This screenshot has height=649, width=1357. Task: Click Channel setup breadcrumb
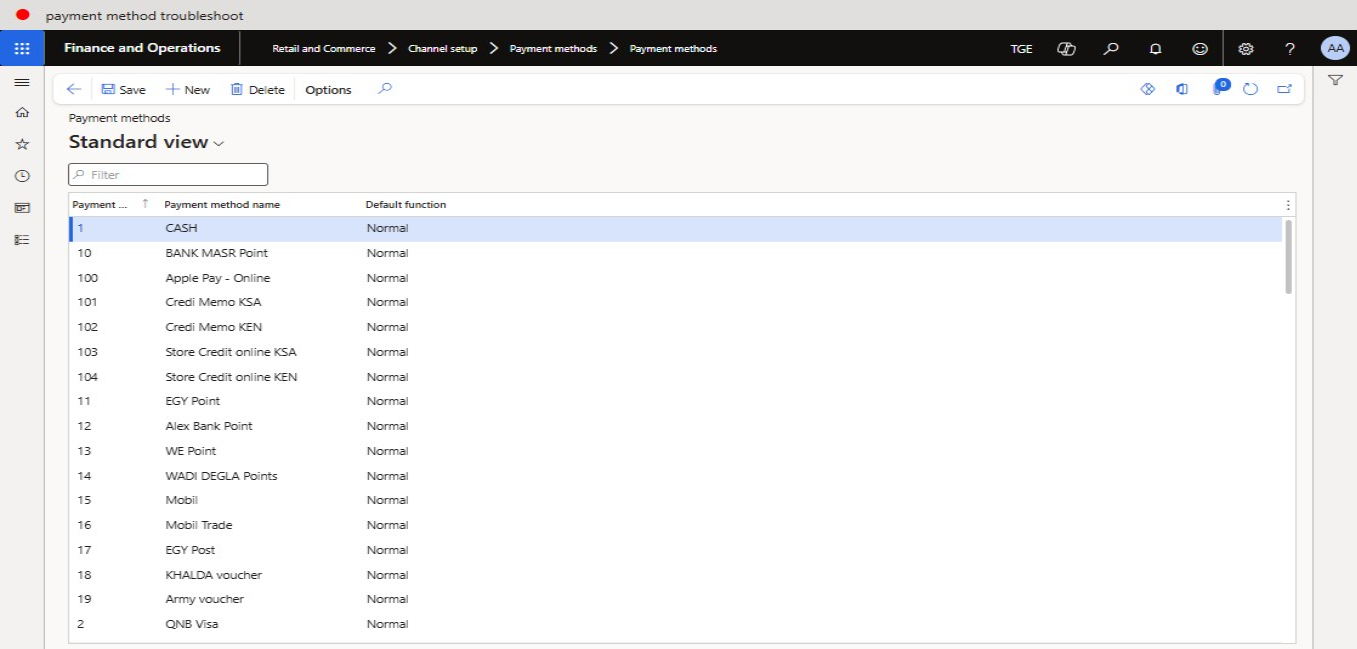442,48
